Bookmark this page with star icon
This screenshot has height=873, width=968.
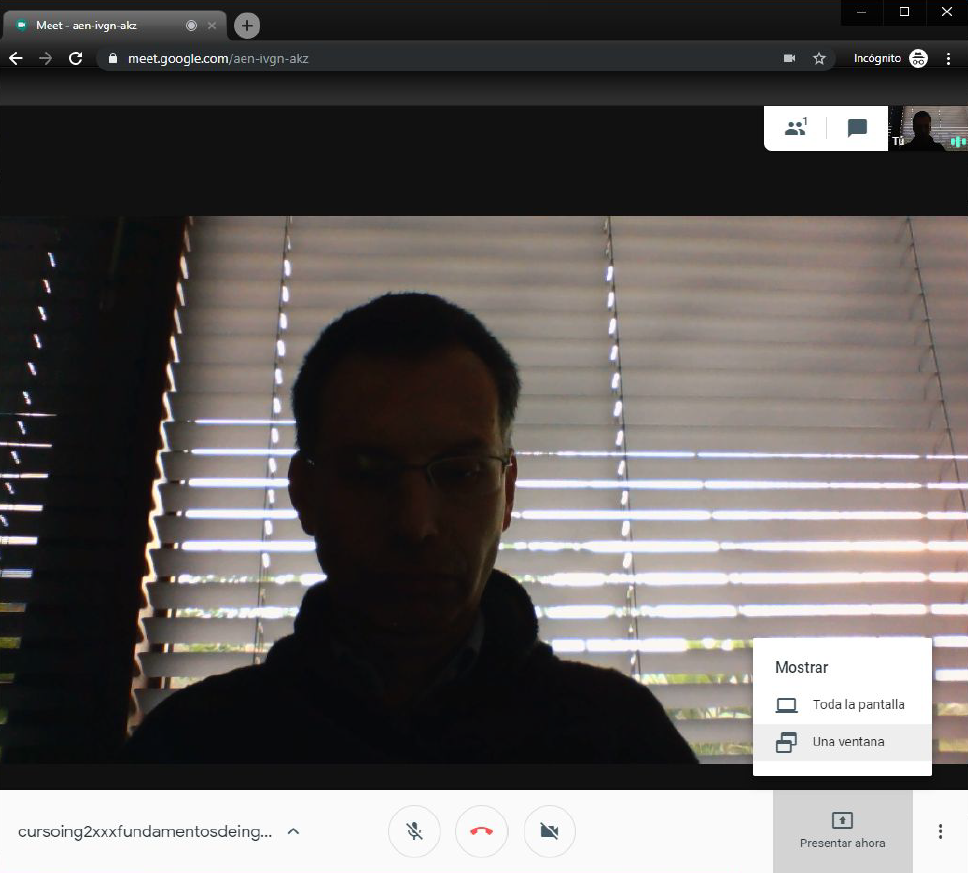[x=819, y=58]
